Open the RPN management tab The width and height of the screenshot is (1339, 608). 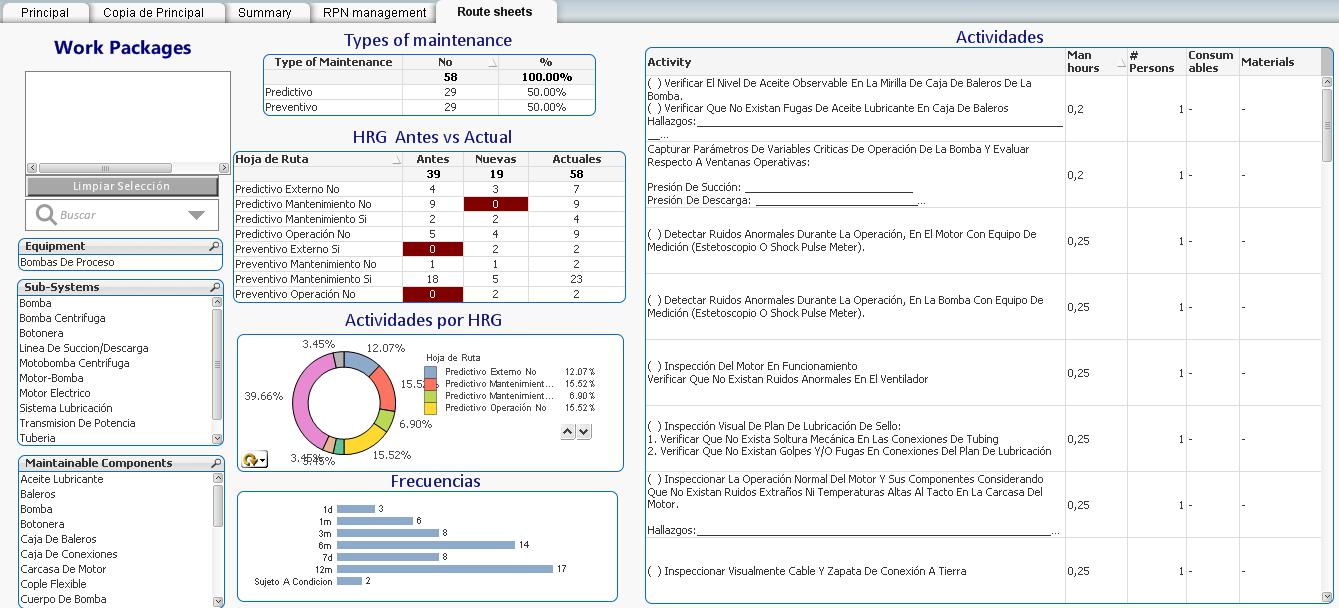click(374, 13)
